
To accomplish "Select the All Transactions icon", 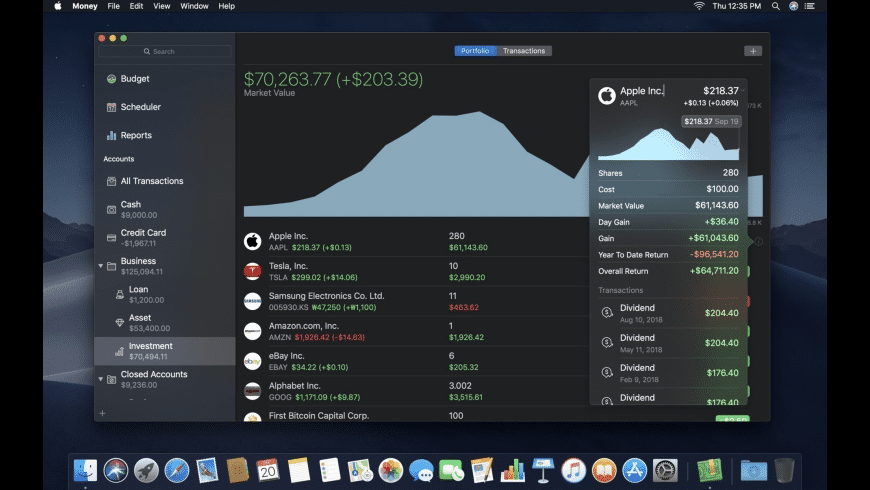I will (x=112, y=181).
